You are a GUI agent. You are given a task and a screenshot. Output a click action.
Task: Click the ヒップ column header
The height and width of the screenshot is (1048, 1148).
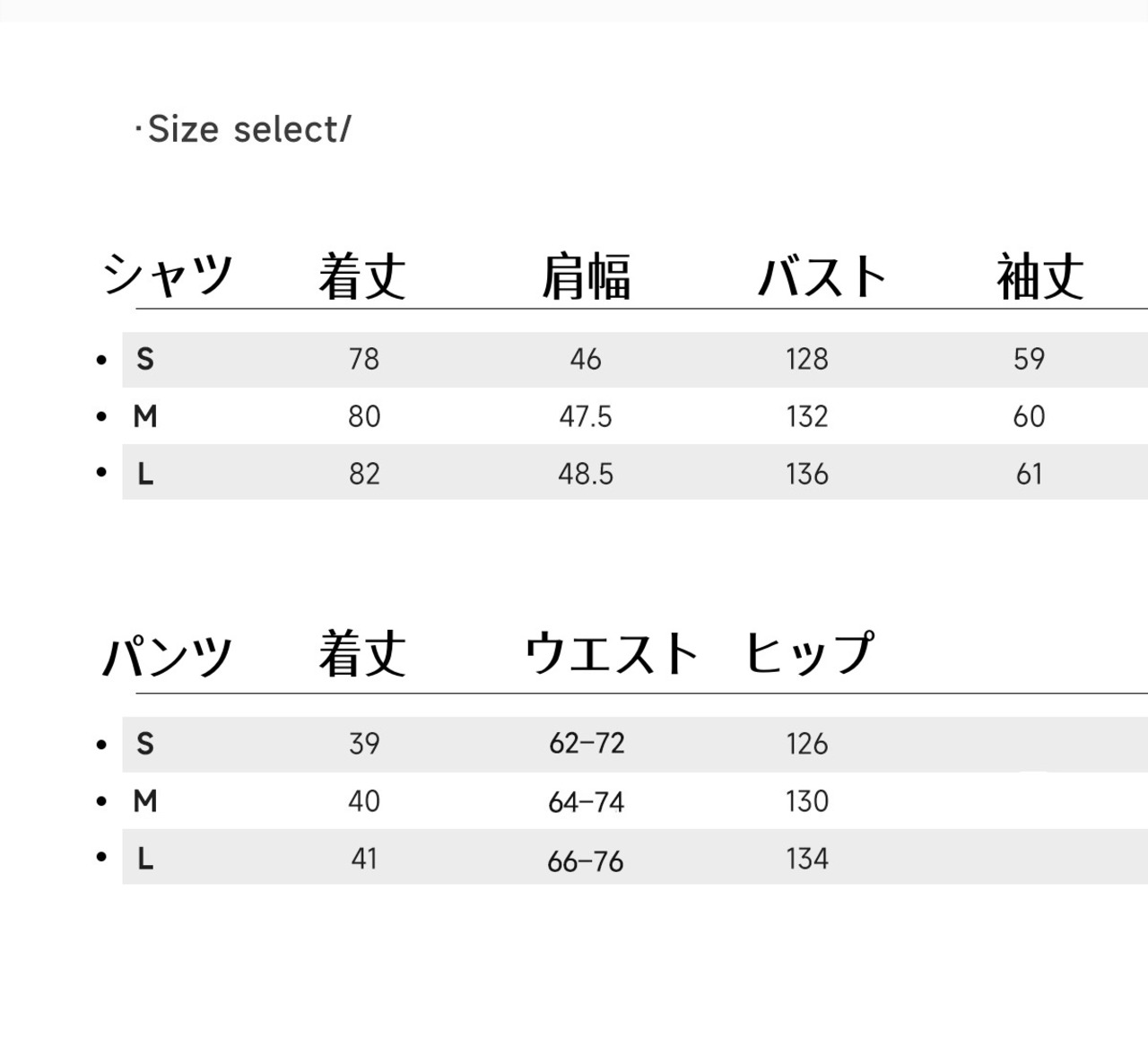809,653
